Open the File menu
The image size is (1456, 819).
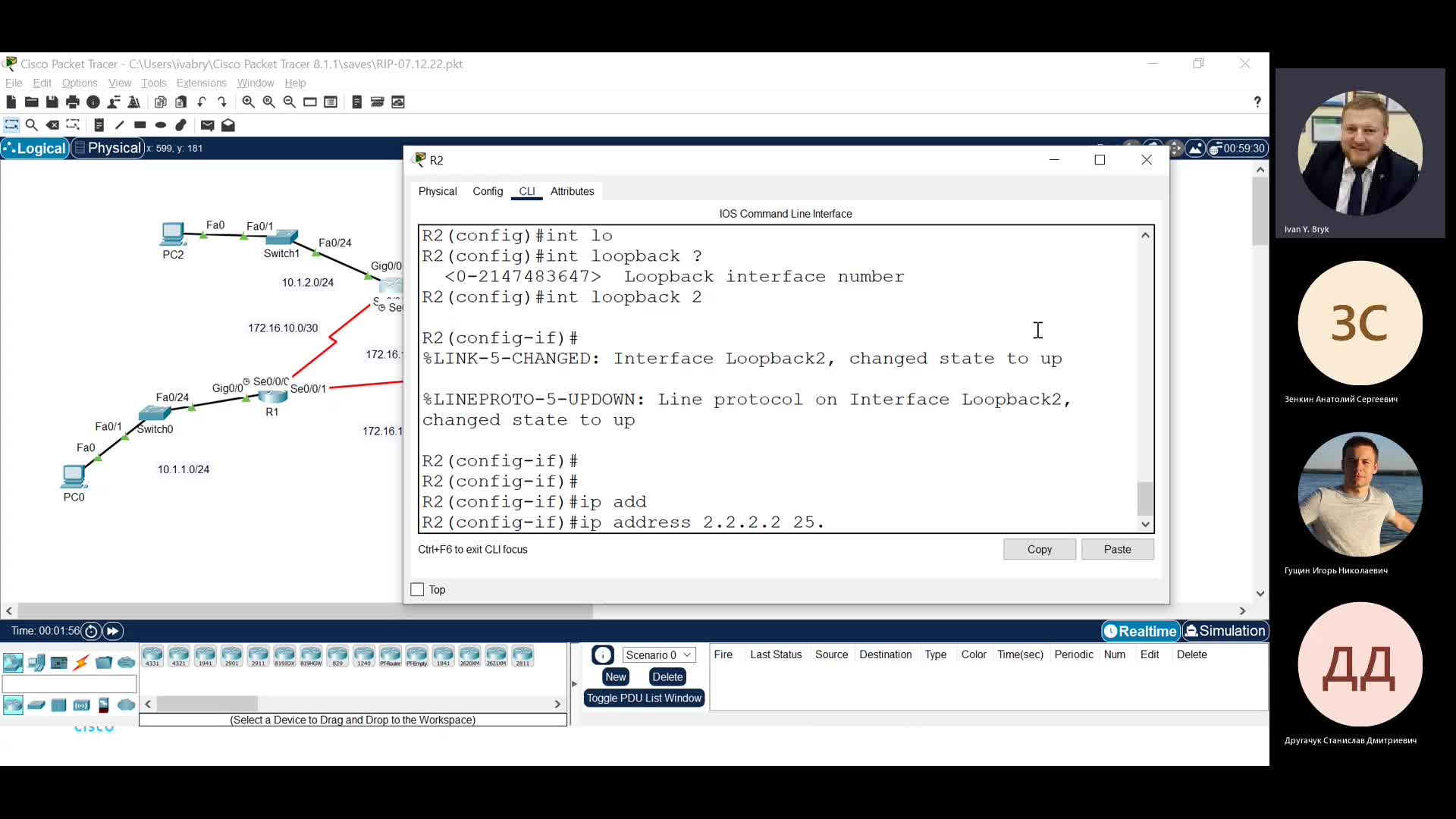[x=14, y=83]
